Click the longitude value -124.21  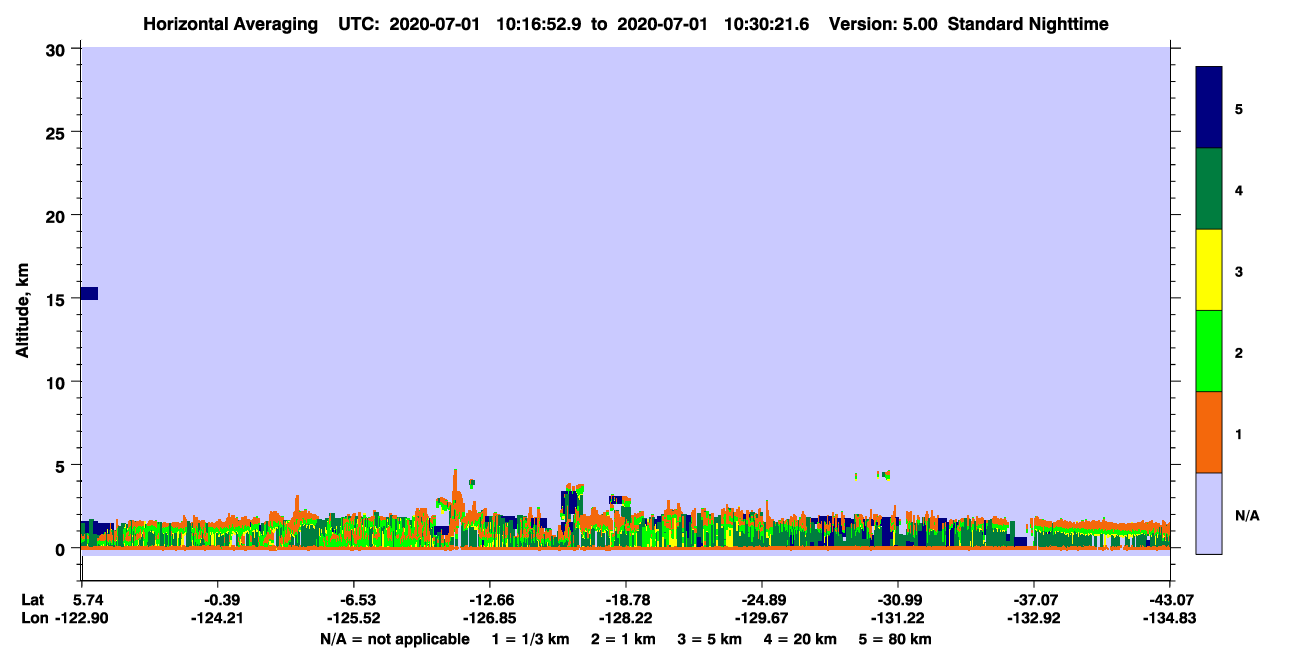tap(217, 618)
